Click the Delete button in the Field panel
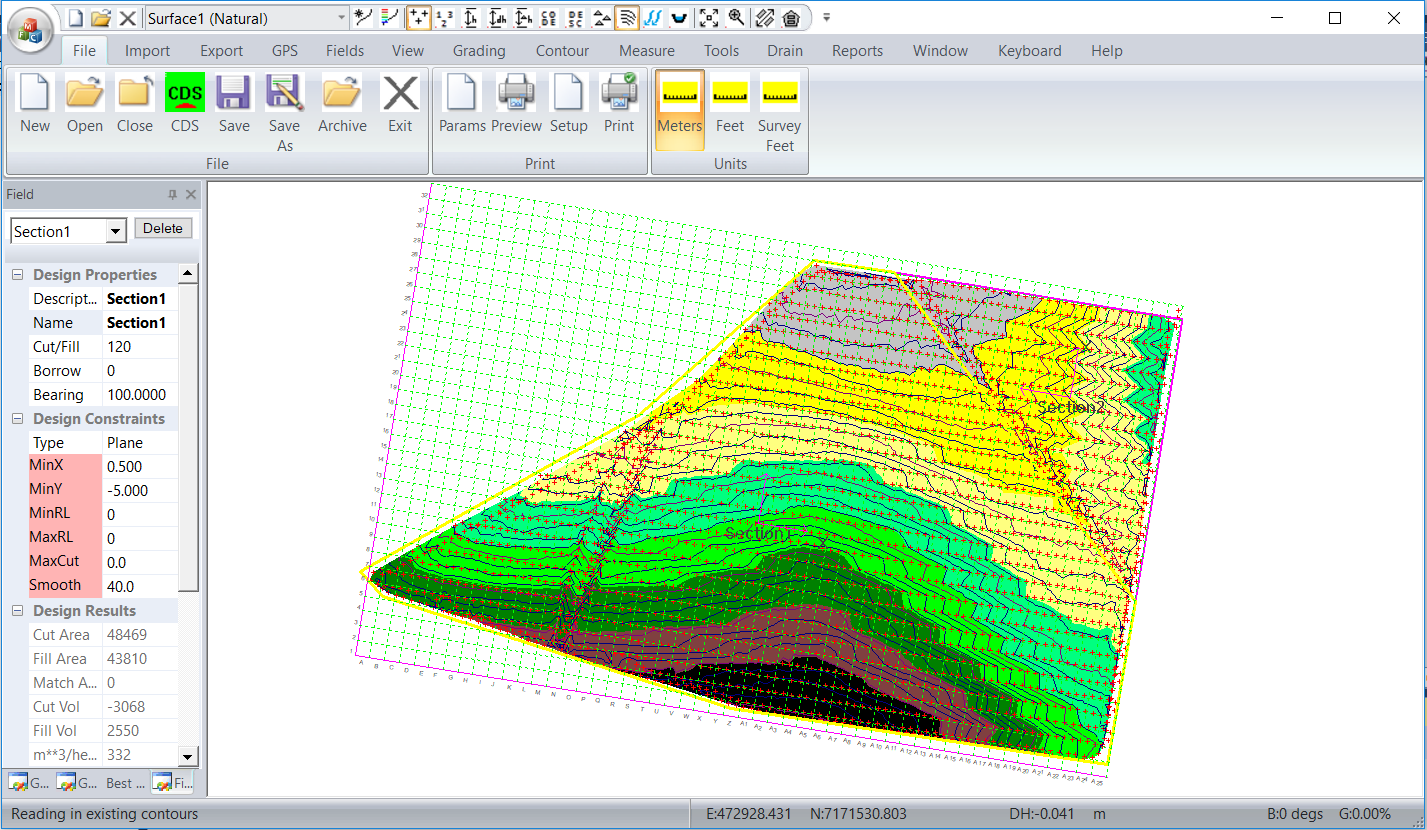Image resolution: width=1427 pixels, height=830 pixels. coord(163,229)
